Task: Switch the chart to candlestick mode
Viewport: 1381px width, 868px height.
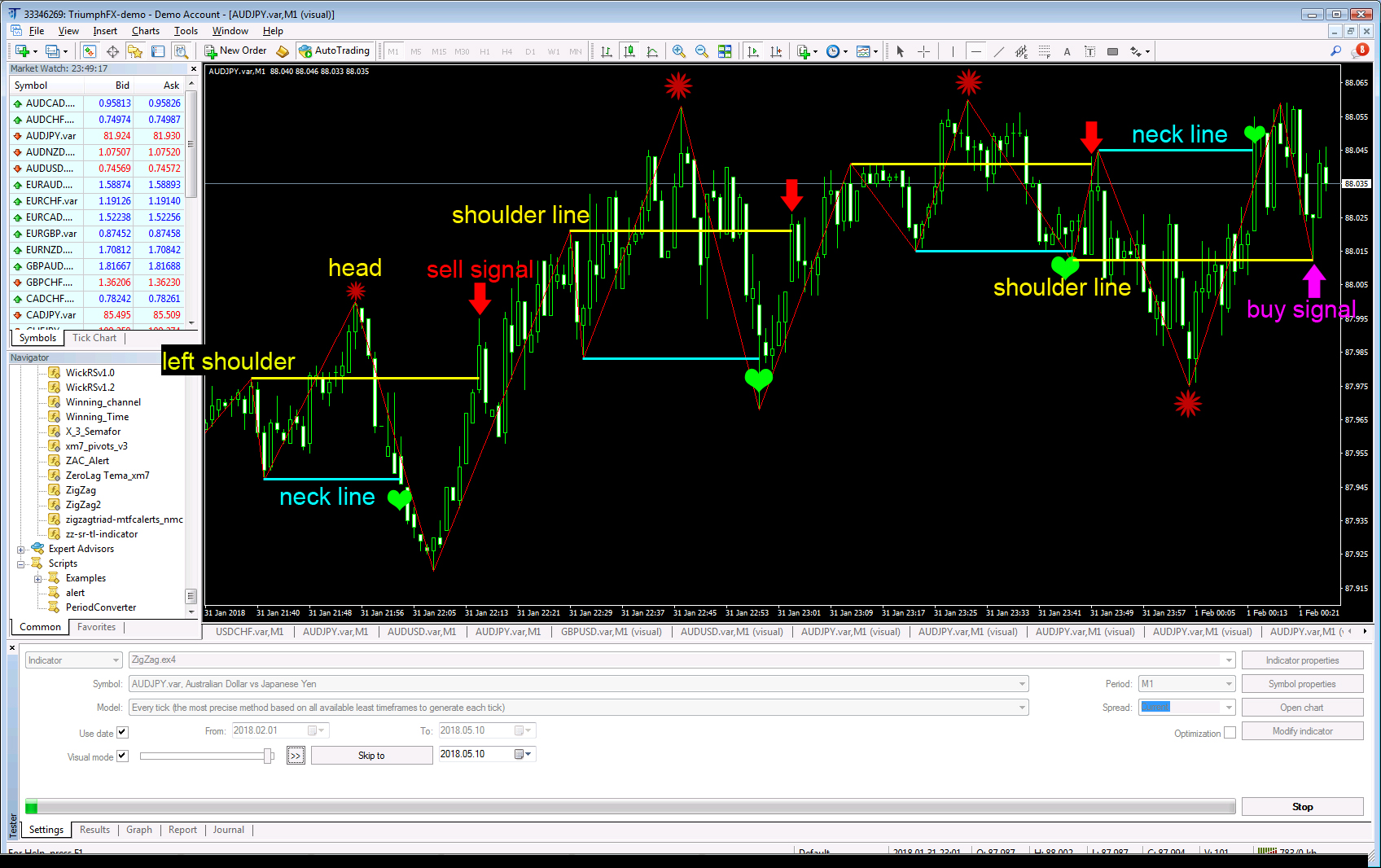Action: [629, 50]
